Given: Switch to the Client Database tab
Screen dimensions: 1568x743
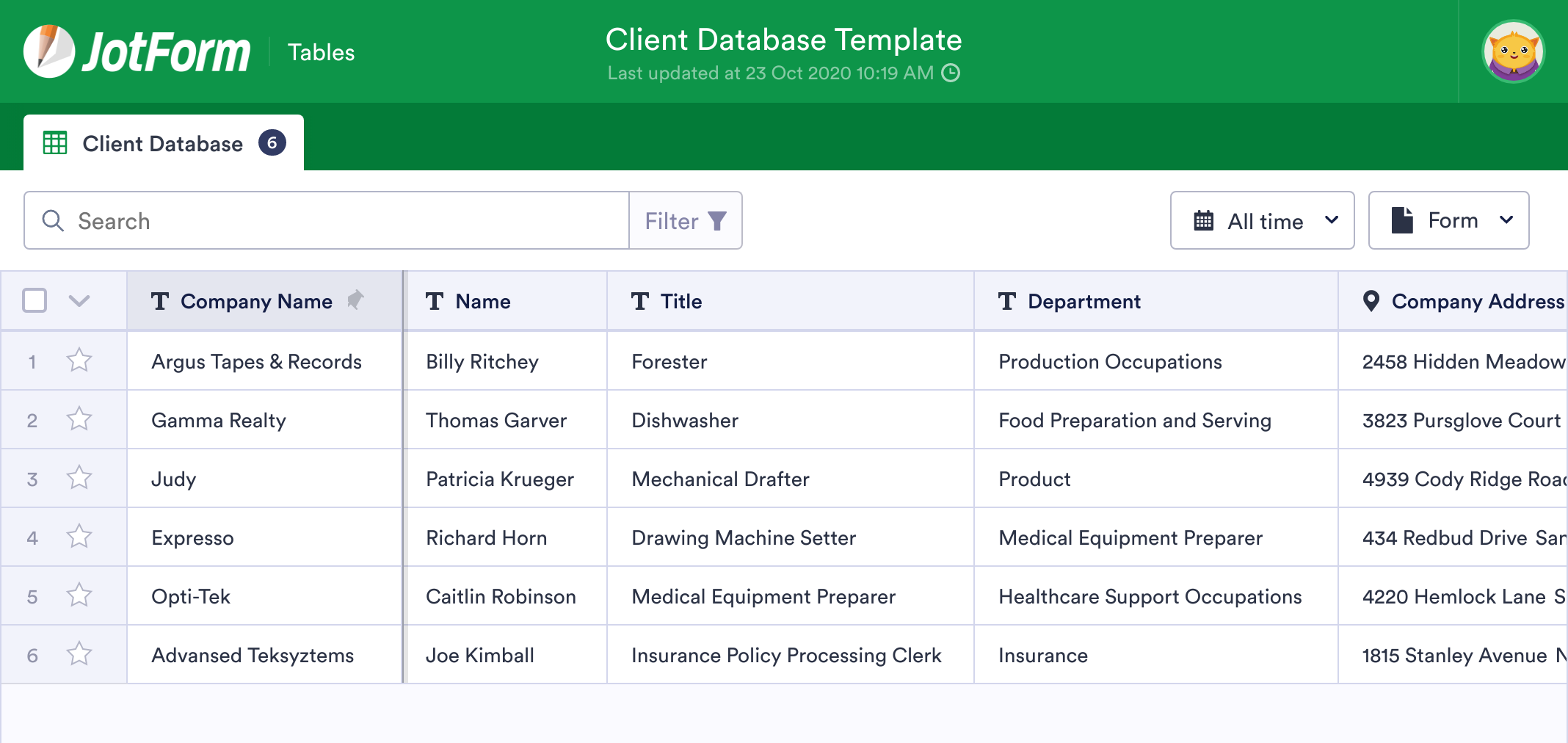Looking at the screenshot, I should coord(161,142).
